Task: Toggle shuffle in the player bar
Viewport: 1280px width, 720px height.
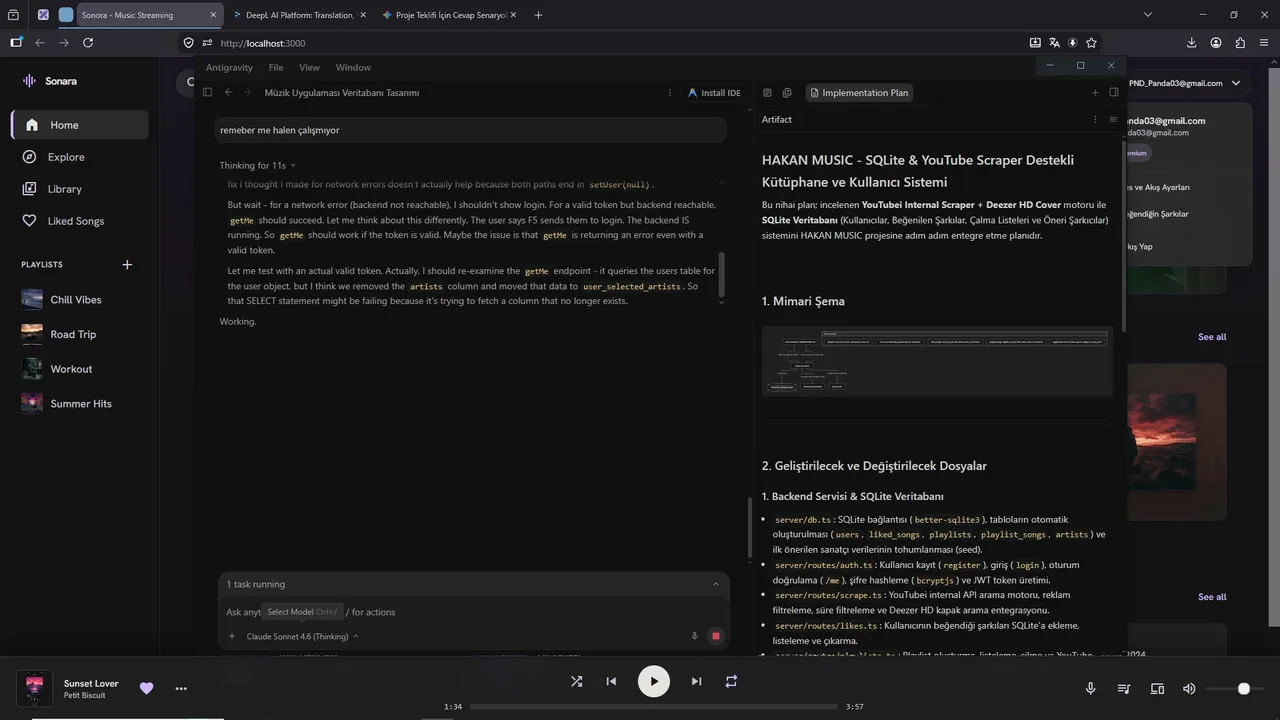Action: coord(577,681)
